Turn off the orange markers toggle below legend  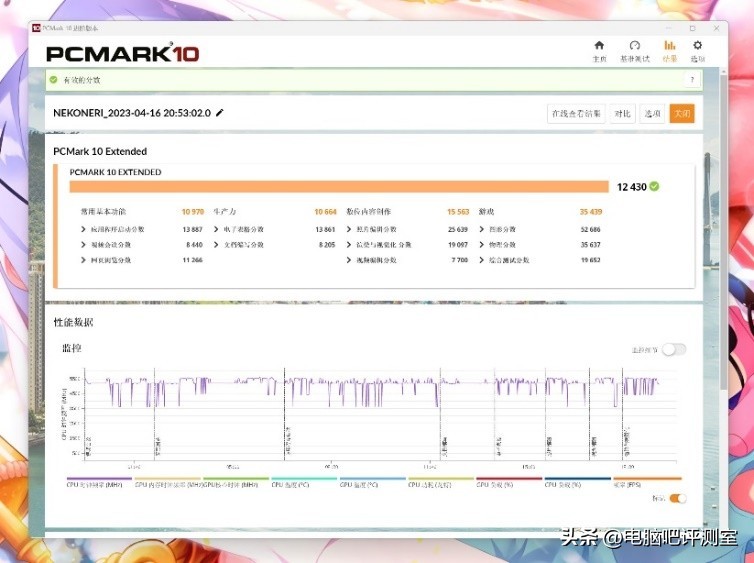tap(677, 498)
